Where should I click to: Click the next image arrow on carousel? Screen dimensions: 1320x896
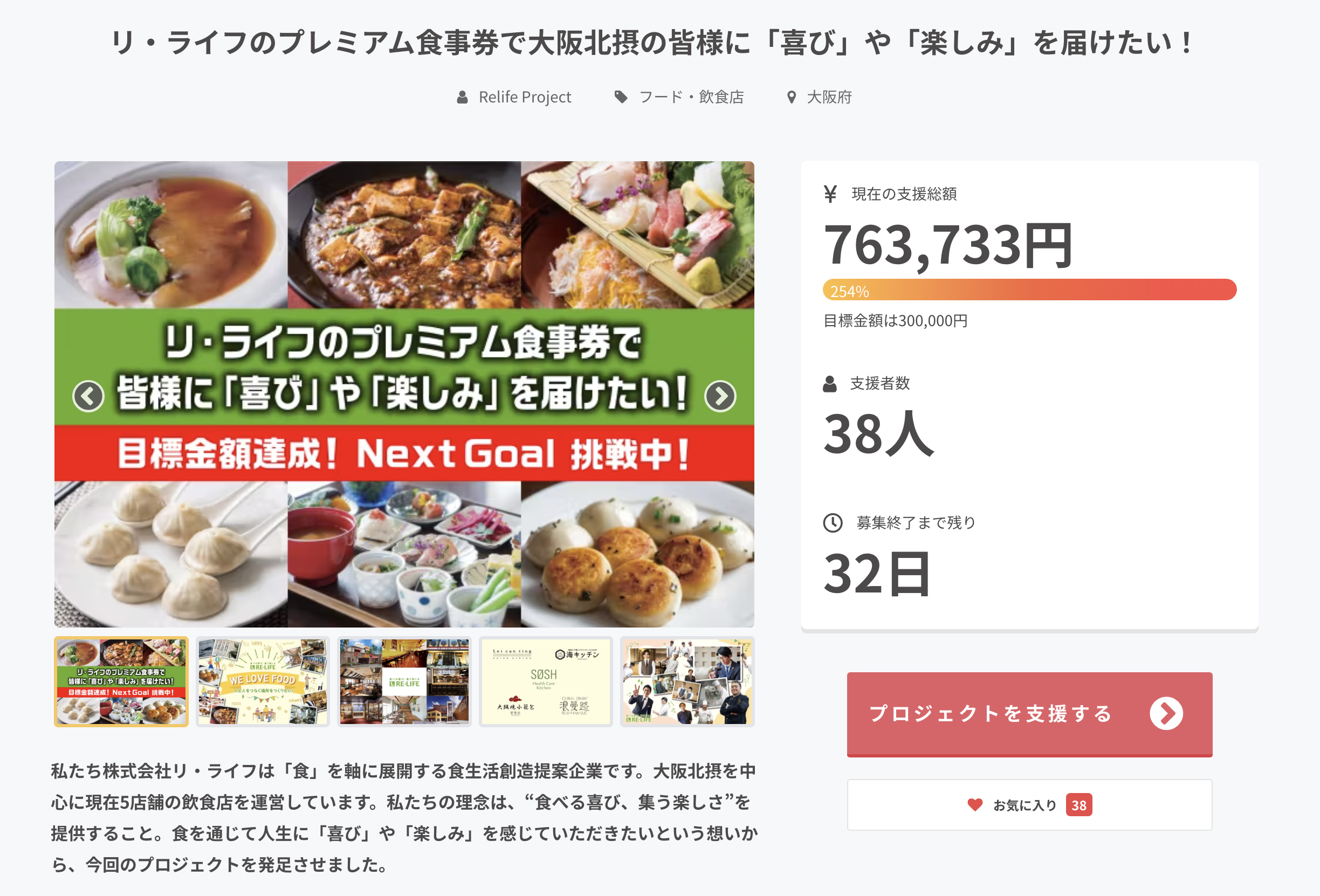pos(720,396)
